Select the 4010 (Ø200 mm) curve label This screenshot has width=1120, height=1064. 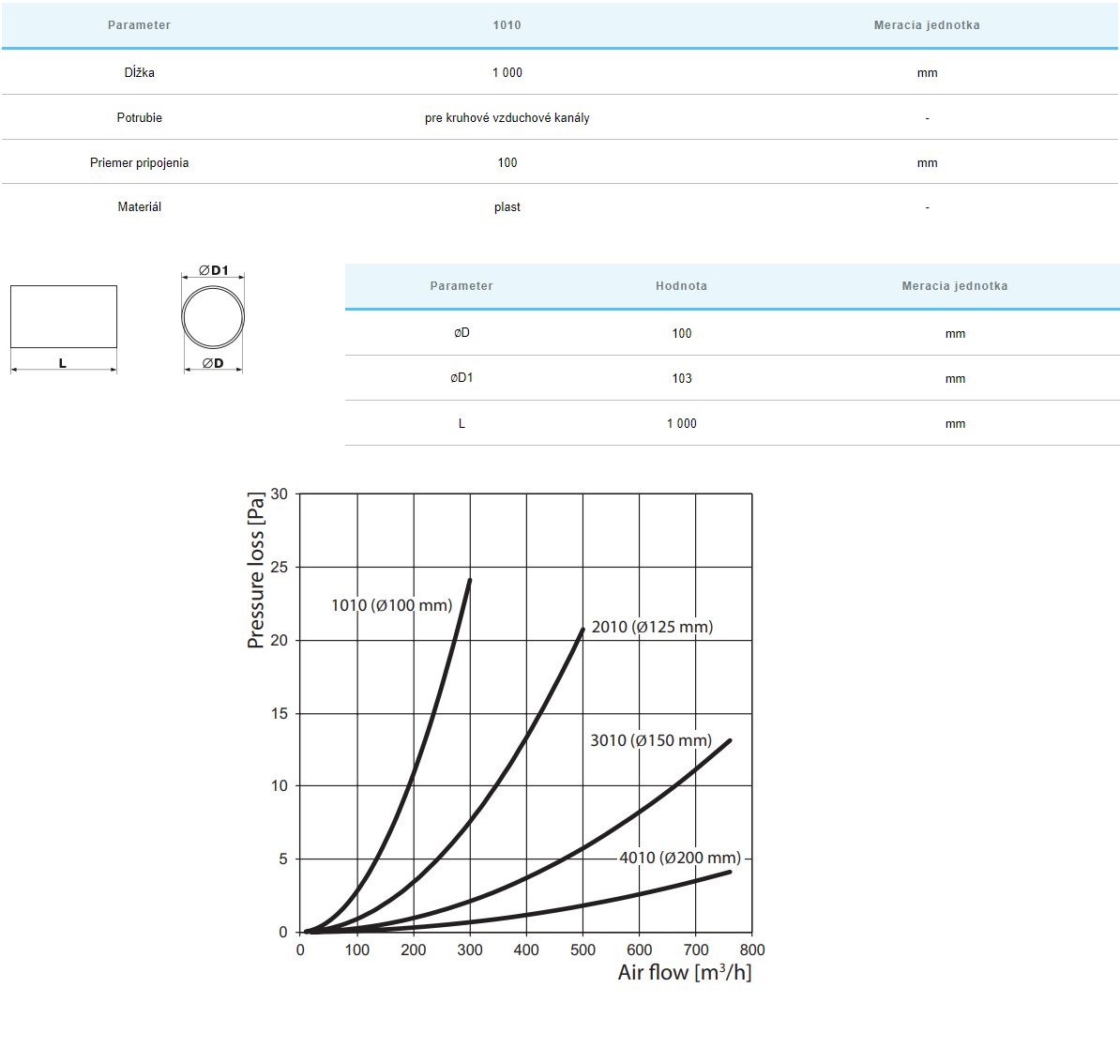[680, 858]
